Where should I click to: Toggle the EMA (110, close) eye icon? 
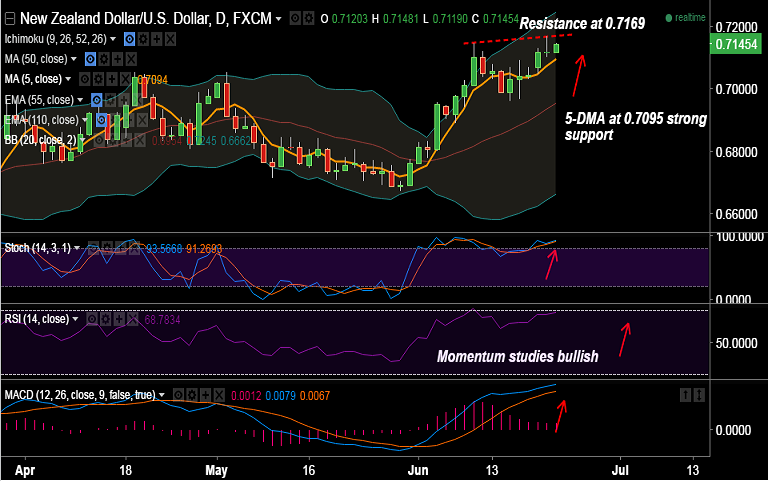coord(101,120)
